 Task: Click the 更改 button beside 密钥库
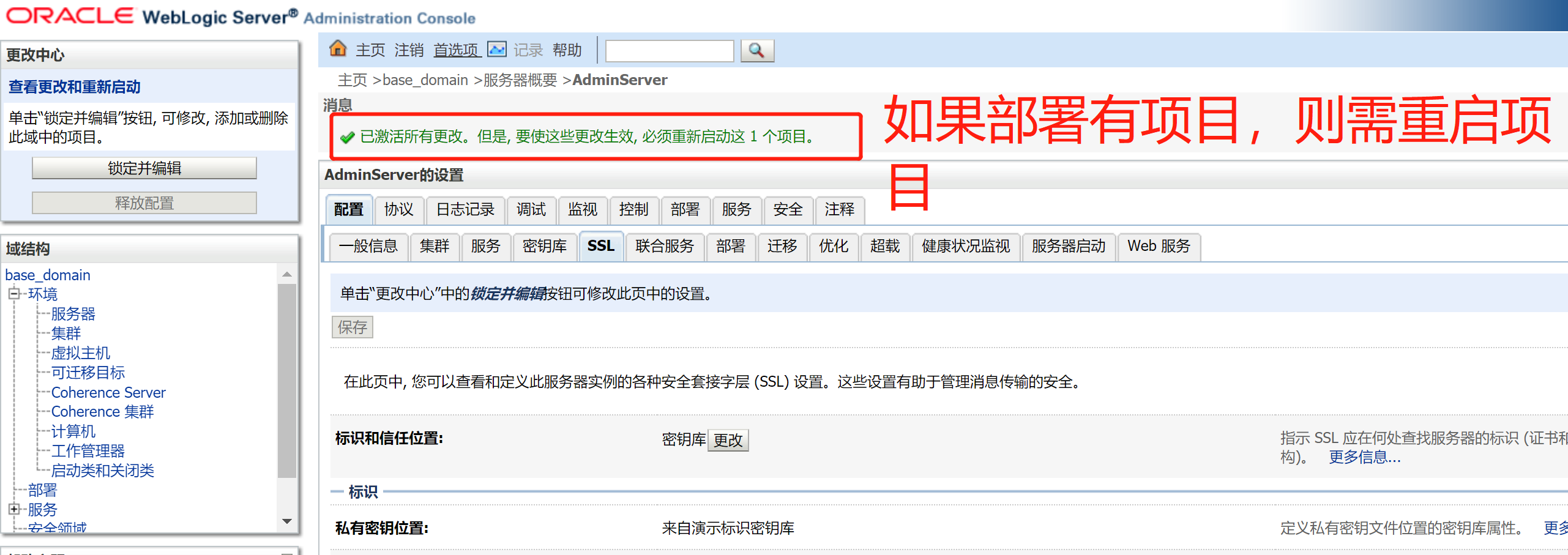pyautogui.click(x=728, y=440)
